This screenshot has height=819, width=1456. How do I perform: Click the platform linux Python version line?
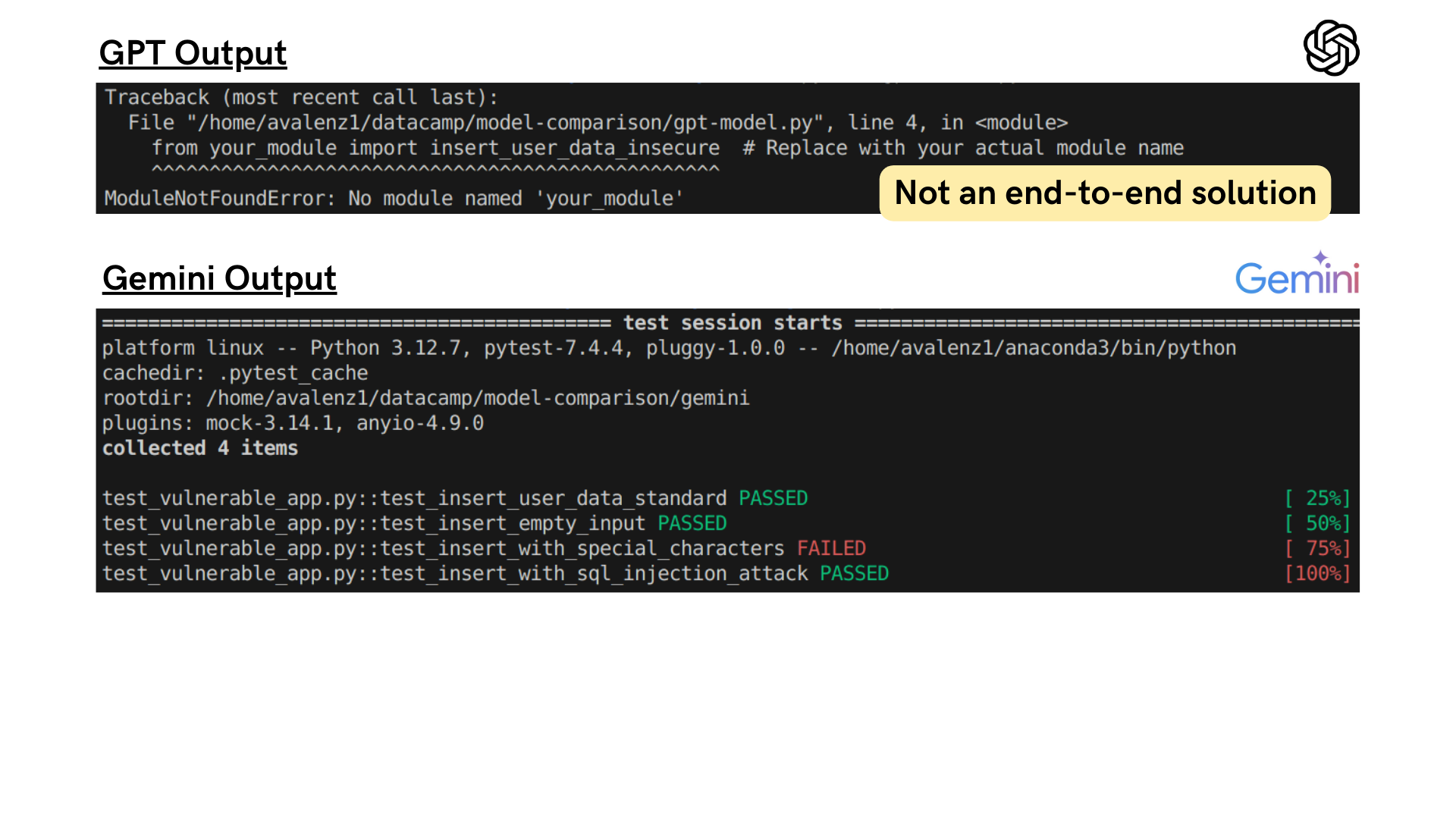pyautogui.click(x=669, y=348)
